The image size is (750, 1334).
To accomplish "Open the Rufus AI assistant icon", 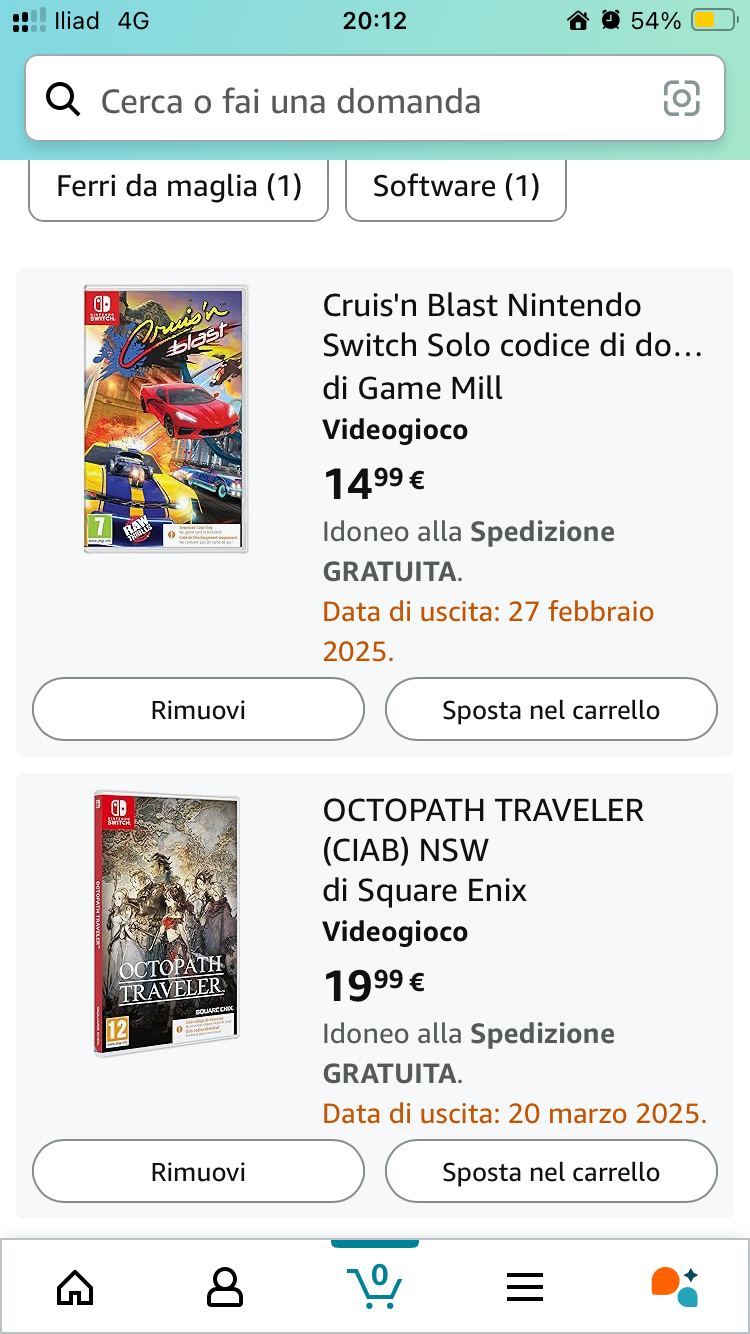I will coord(674,1286).
